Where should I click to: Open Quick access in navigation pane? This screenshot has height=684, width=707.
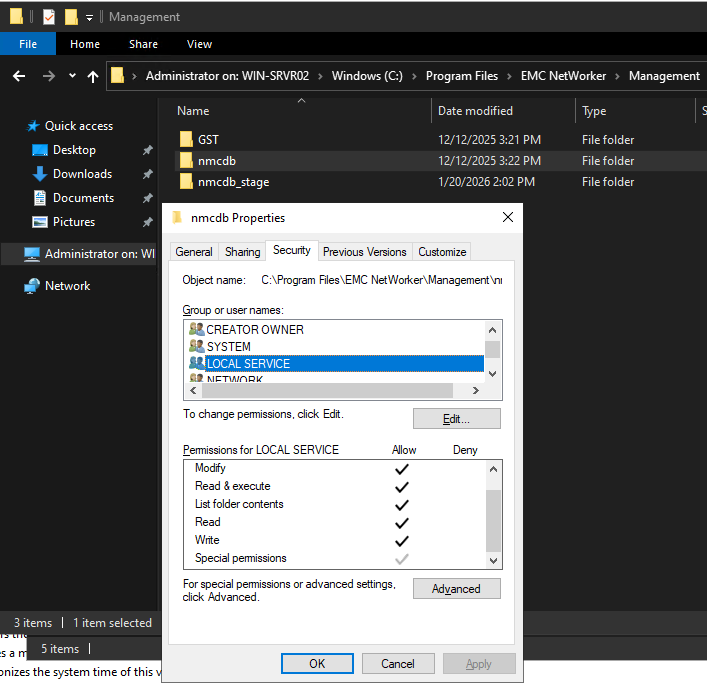(78, 126)
